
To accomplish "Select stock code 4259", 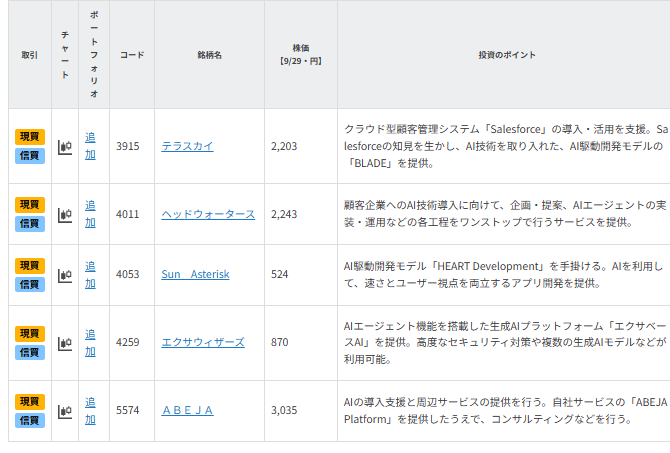I will (x=128, y=342).
